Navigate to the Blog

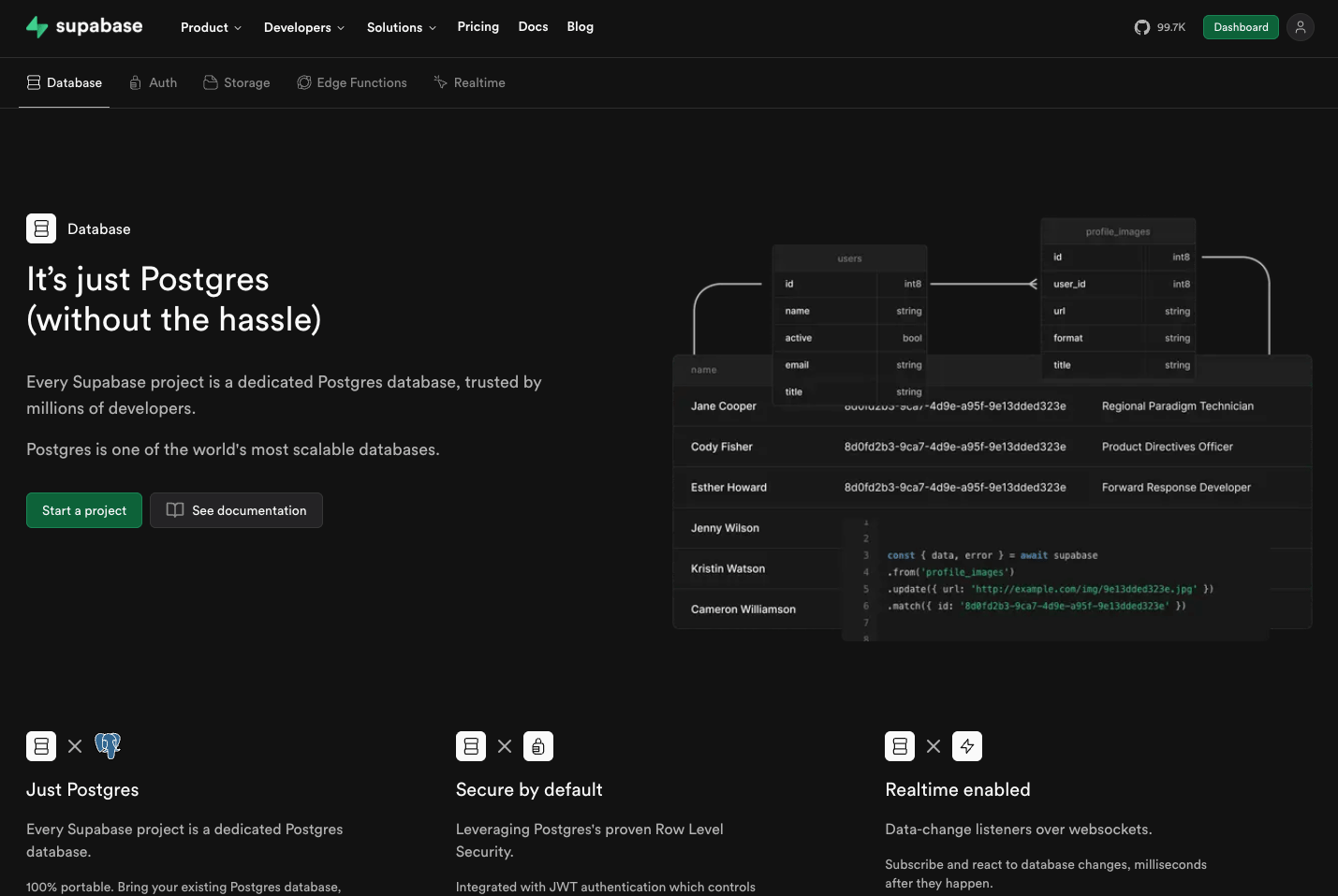click(x=580, y=27)
